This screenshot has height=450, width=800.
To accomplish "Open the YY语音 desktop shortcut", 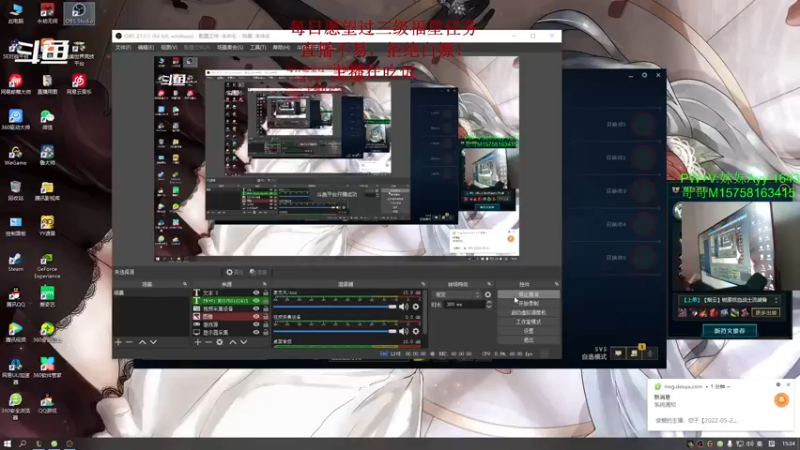I will point(47,226).
